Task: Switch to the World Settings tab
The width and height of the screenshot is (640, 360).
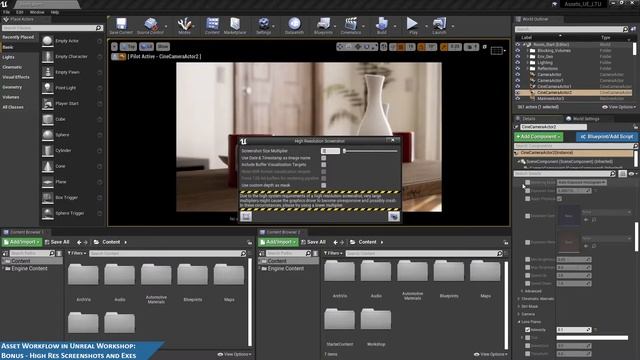Action: (583, 119)
